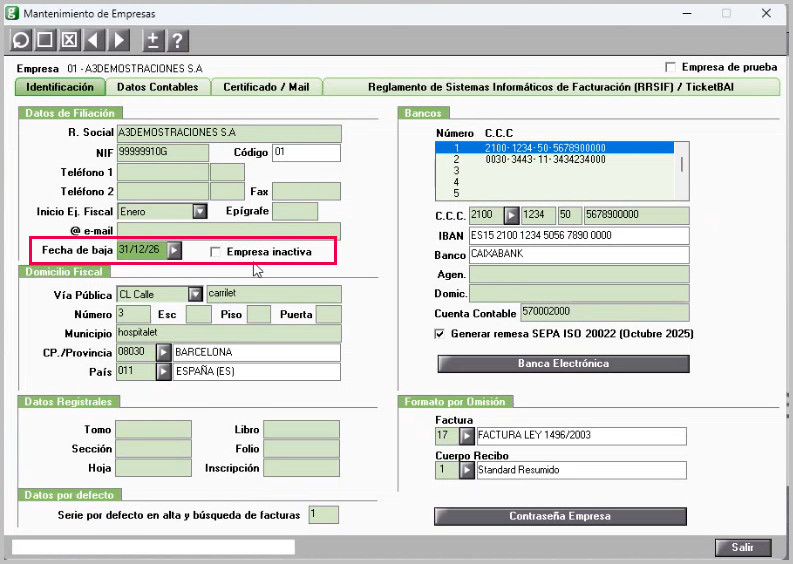793x564 pixels.
Task: Click the crossed-box delete toolbar icon
Action: [69, 40]
